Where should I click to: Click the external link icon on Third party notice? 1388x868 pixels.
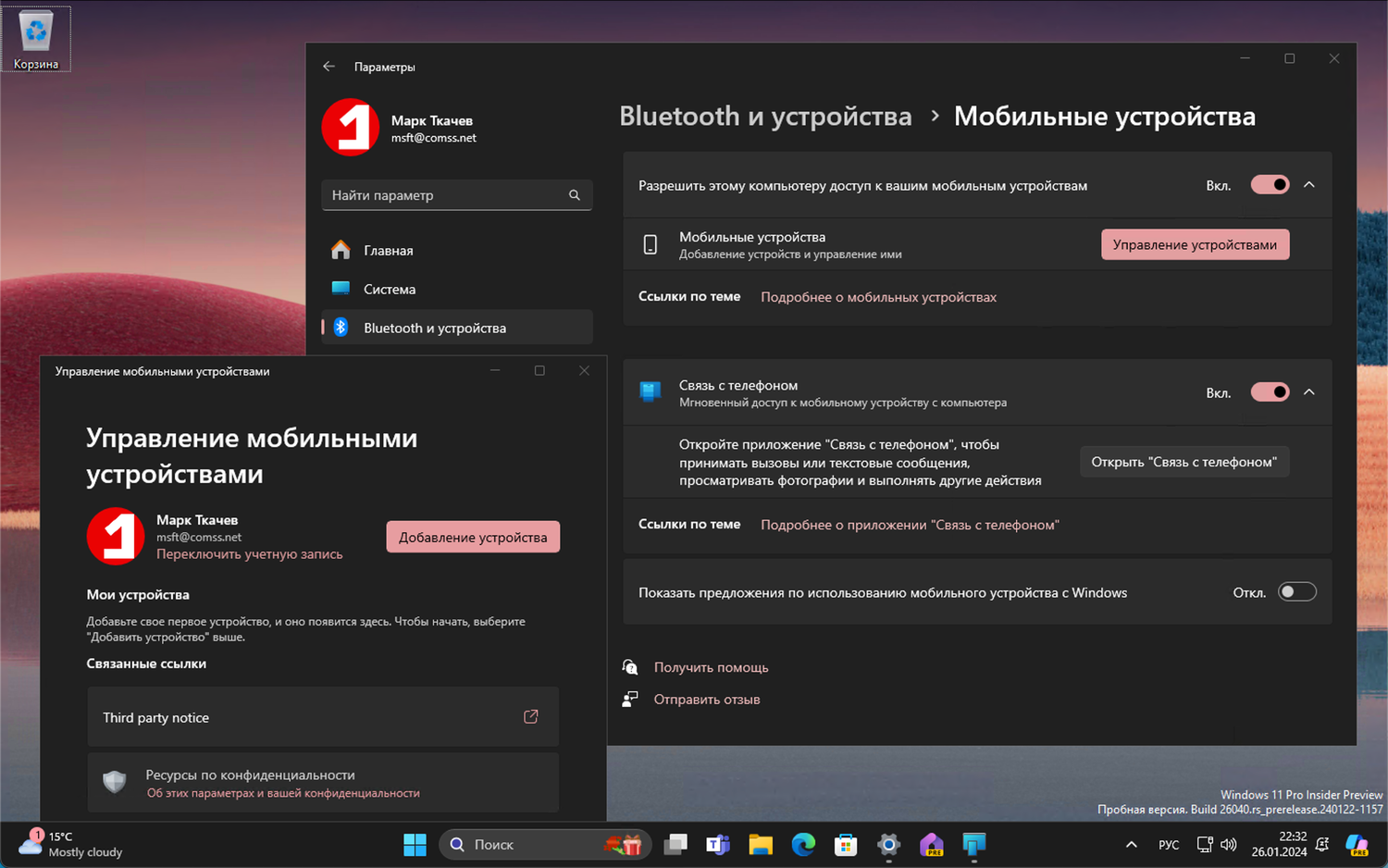[531, 717]
